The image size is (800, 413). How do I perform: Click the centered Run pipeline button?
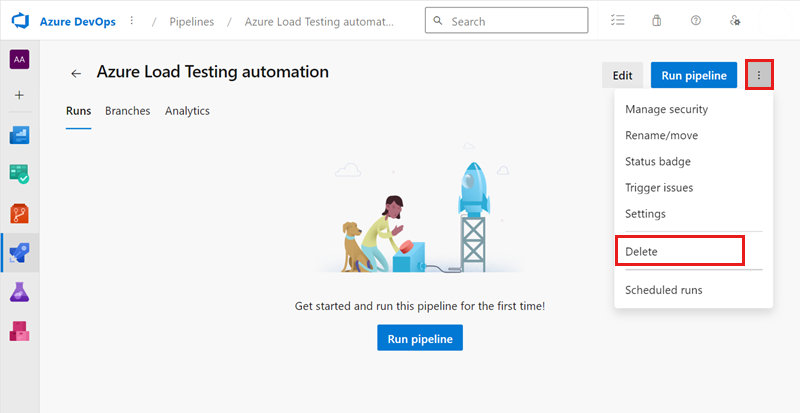[420, 337]
